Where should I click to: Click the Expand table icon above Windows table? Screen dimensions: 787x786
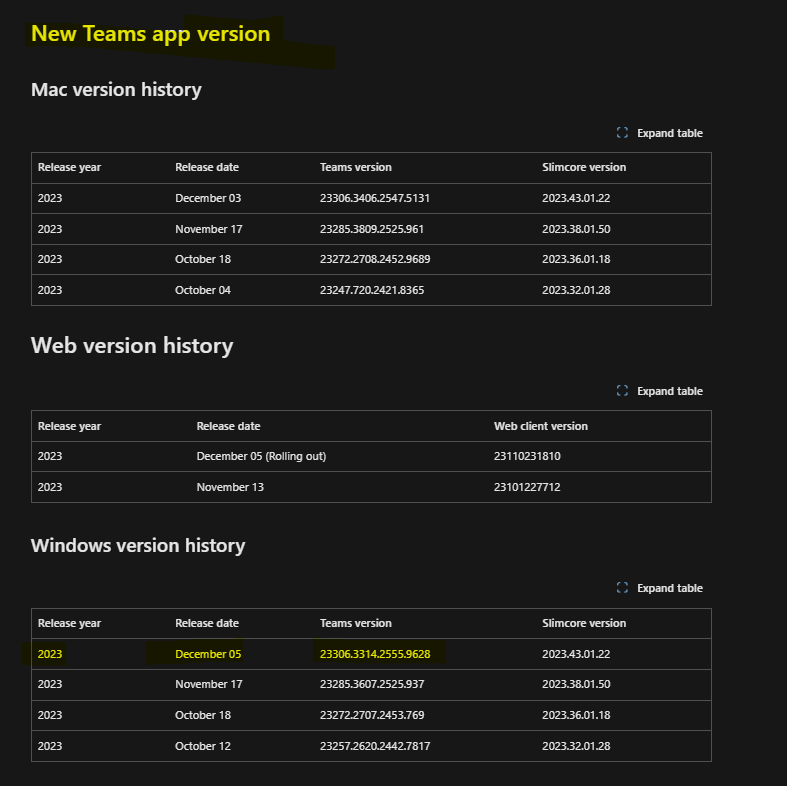pyautogui.click(x=622, y=587)
